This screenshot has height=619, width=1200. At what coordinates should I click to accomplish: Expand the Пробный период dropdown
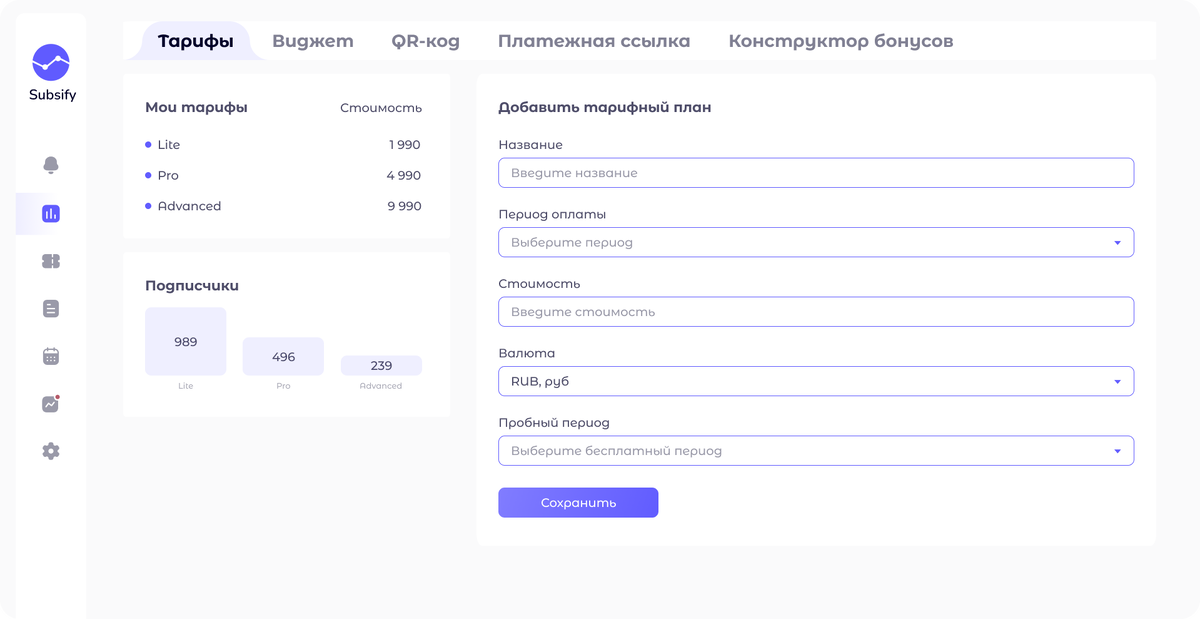point(815,451)
